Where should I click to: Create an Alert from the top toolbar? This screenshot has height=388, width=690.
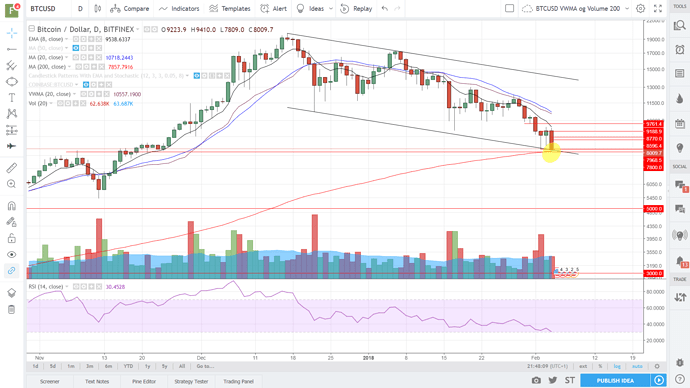pyautogui.click(x=274, y=8)
